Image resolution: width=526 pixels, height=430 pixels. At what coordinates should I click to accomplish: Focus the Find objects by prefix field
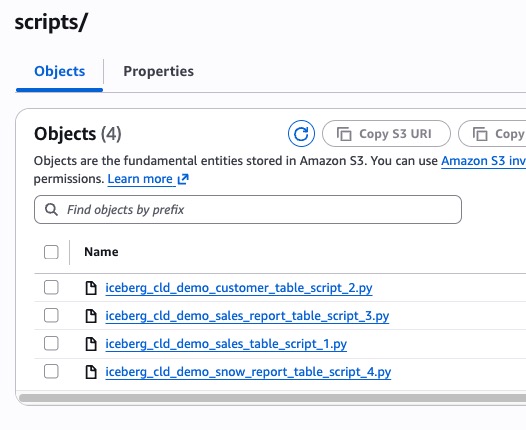(x=248, y=210)
